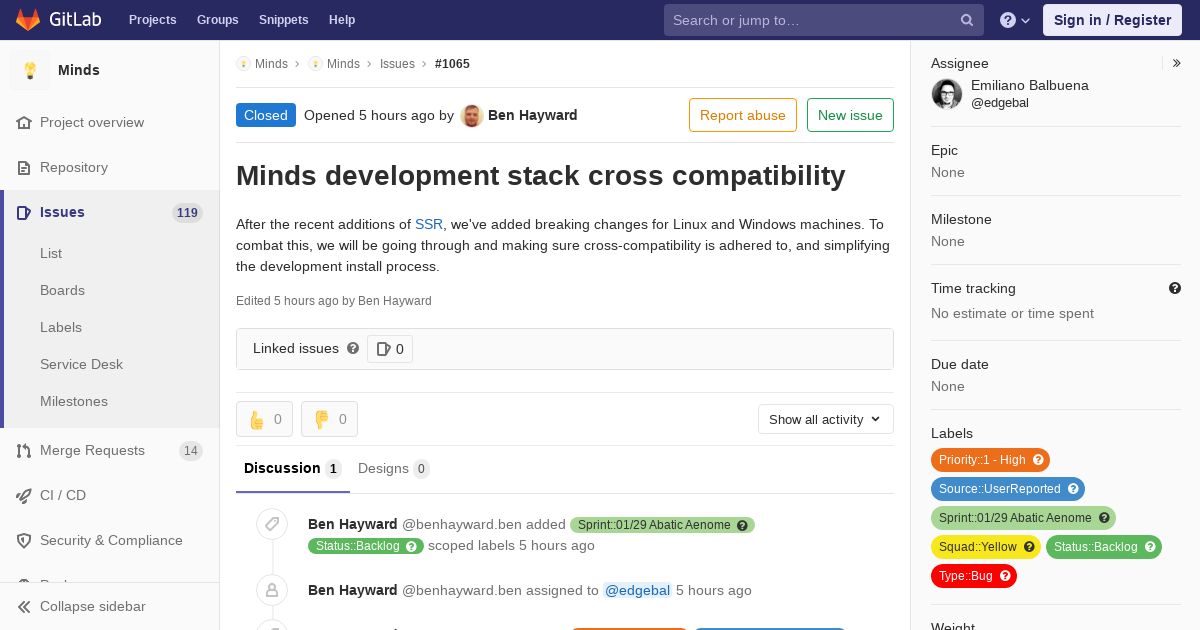Image resolution: width=1200 pixels, height=630 pixels.
Task: Click the Sign in / Register button
Action: (x=1112, y=20)
